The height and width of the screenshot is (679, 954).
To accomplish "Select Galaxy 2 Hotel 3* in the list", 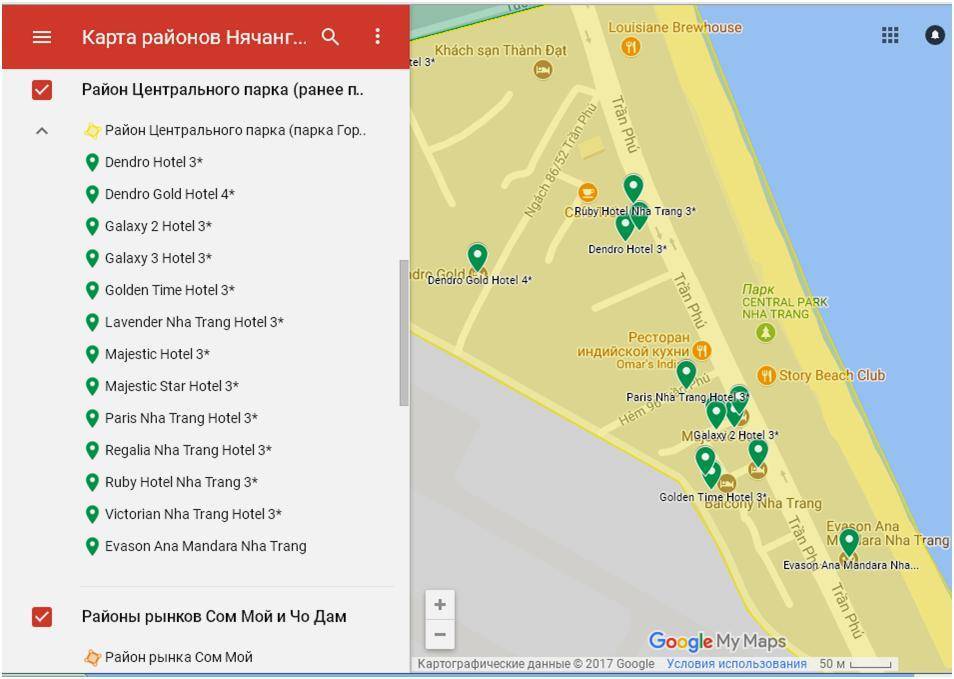I will (x=158, y=226).
